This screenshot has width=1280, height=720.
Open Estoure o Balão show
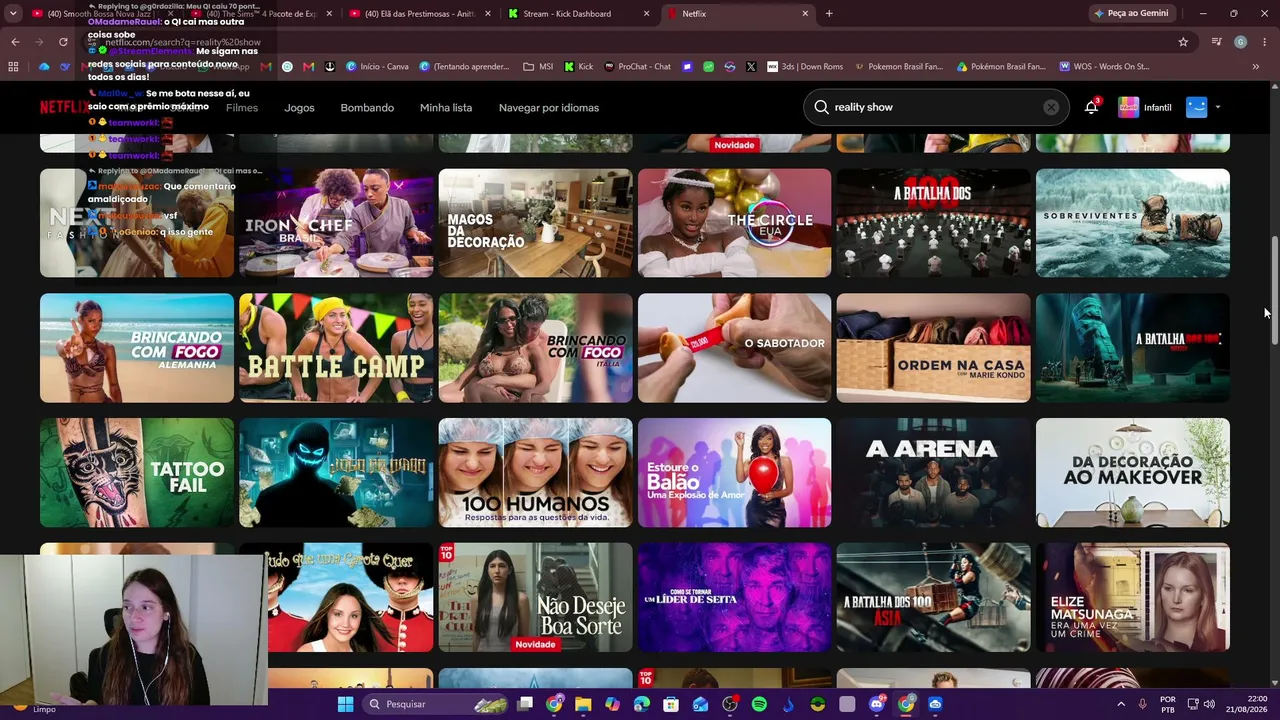pos(734,472)
